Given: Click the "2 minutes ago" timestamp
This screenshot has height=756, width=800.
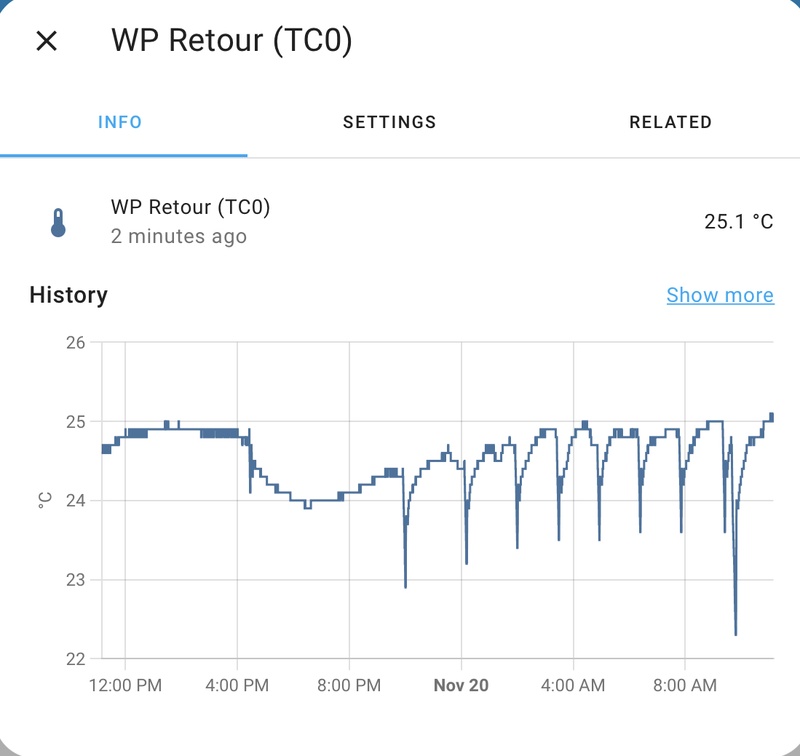Looking at the screenshot, I should pos(178,237).
